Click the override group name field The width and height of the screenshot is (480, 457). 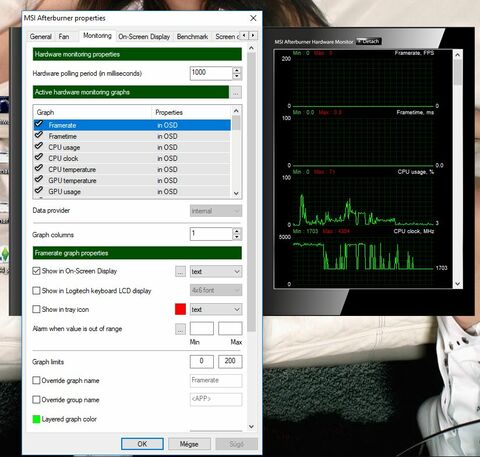pyautogui.click(x=216, y=399)
